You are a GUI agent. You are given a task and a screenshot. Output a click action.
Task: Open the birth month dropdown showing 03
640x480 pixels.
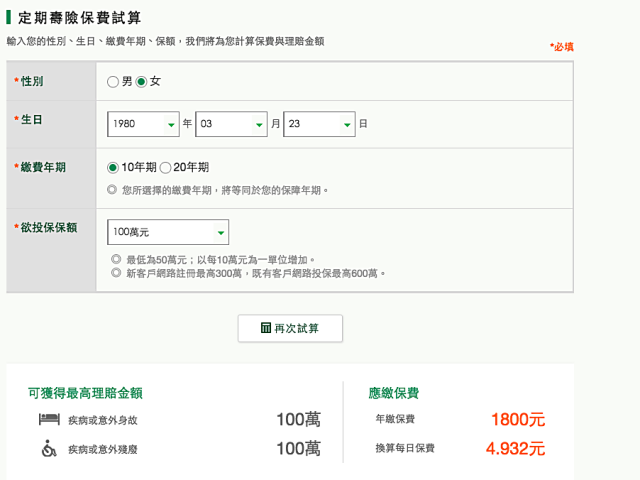[x=231, y=124]
